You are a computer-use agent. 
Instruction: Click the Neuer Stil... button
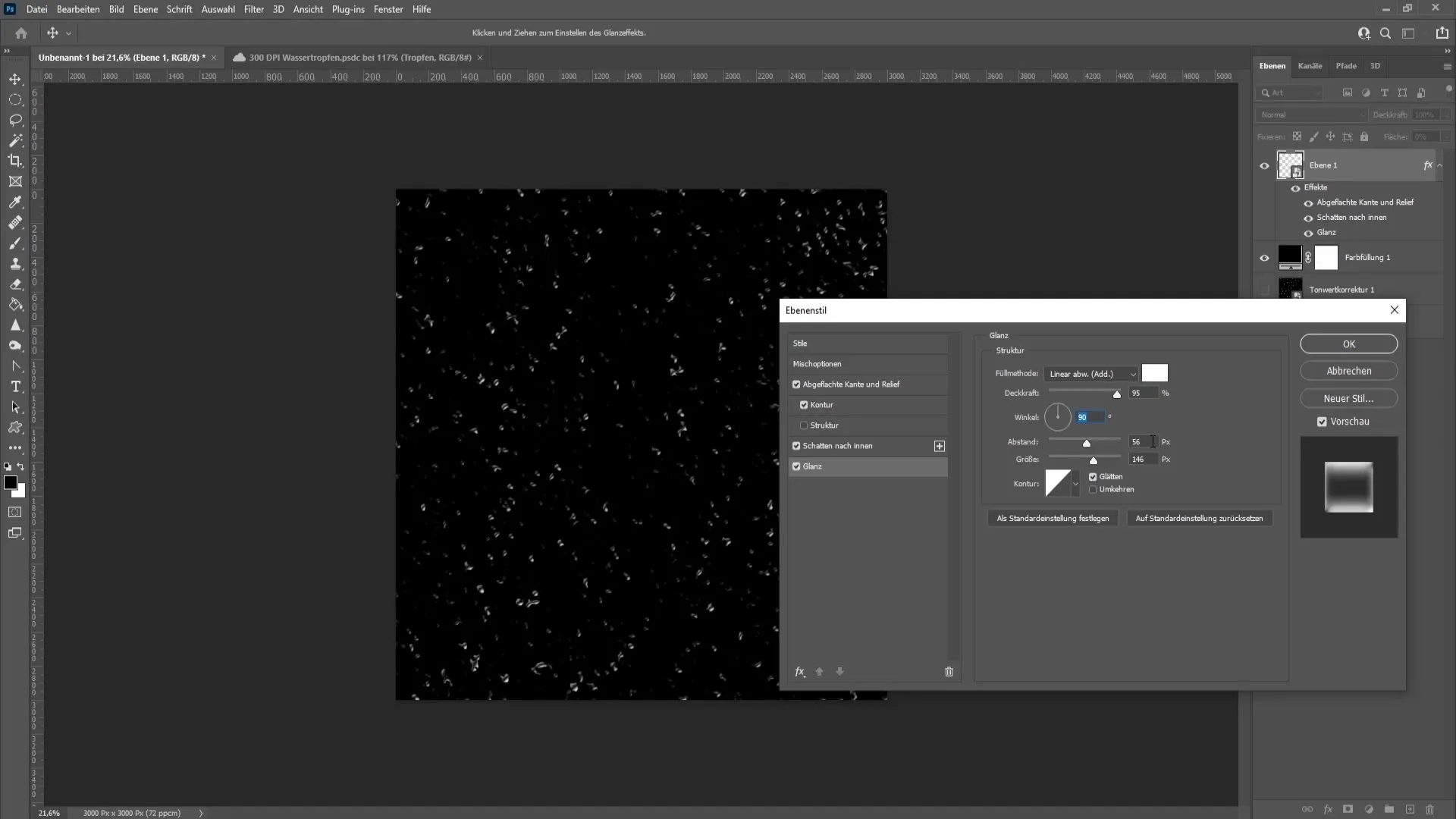point(1349,399)
